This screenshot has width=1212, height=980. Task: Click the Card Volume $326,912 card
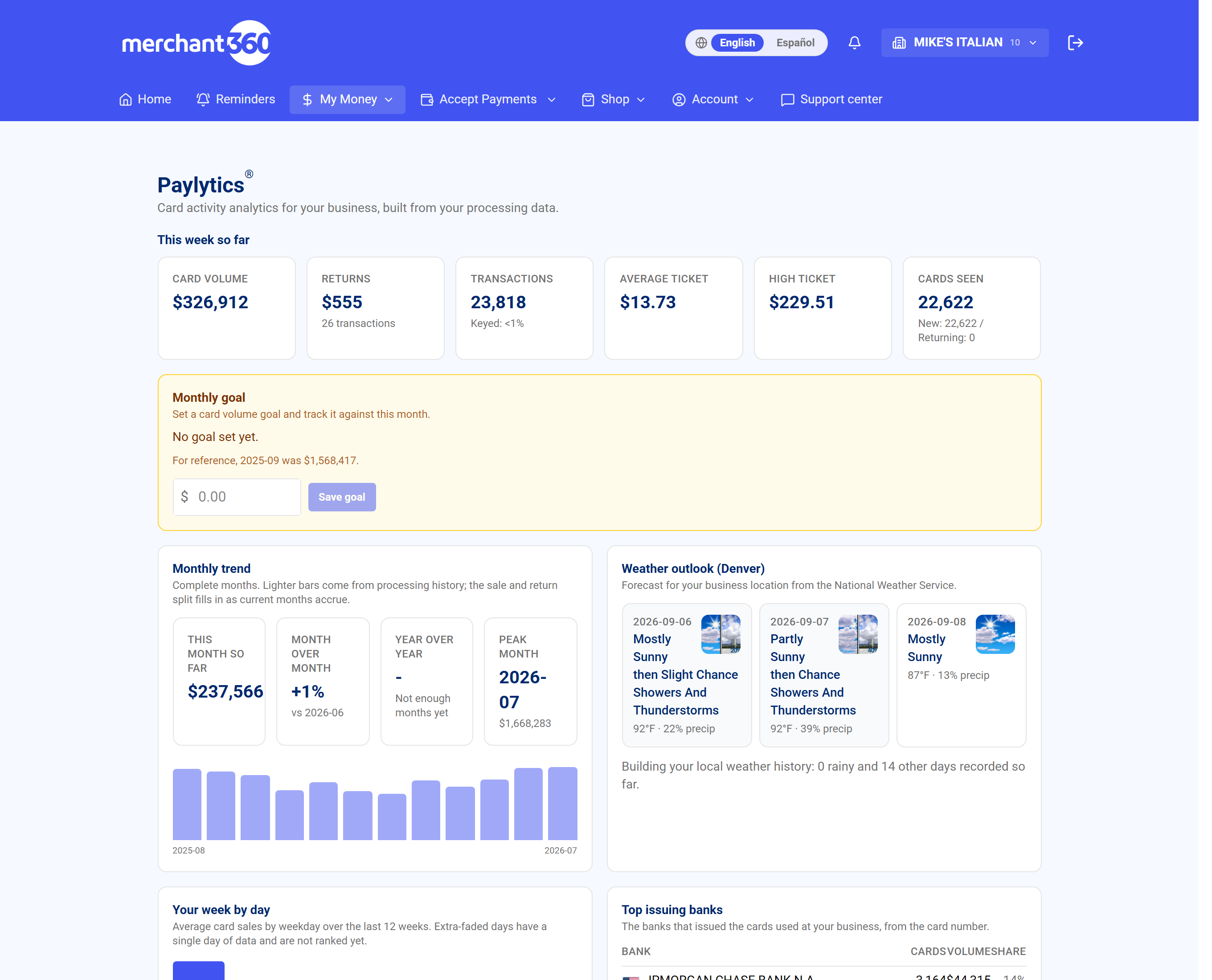pos(226,308)
